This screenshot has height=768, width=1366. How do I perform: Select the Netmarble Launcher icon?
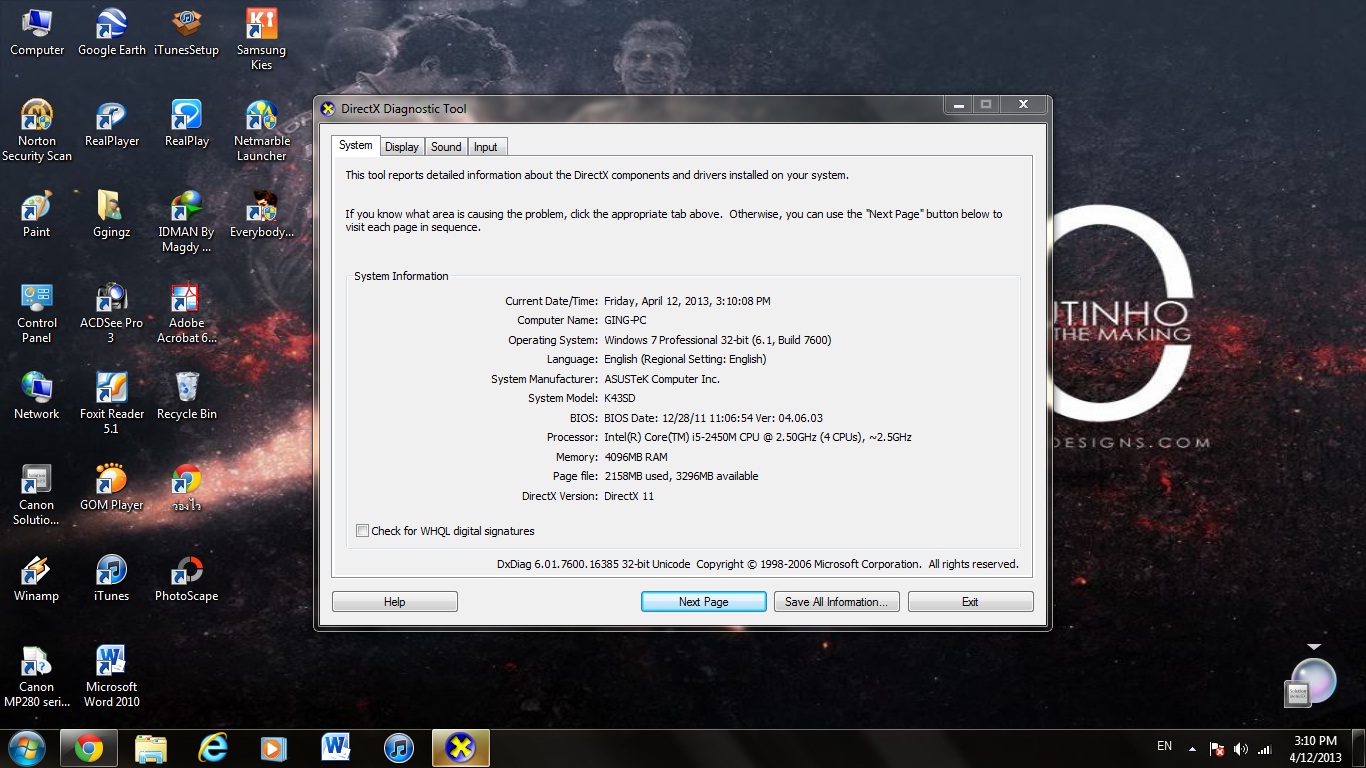click(x=261, y=131)
